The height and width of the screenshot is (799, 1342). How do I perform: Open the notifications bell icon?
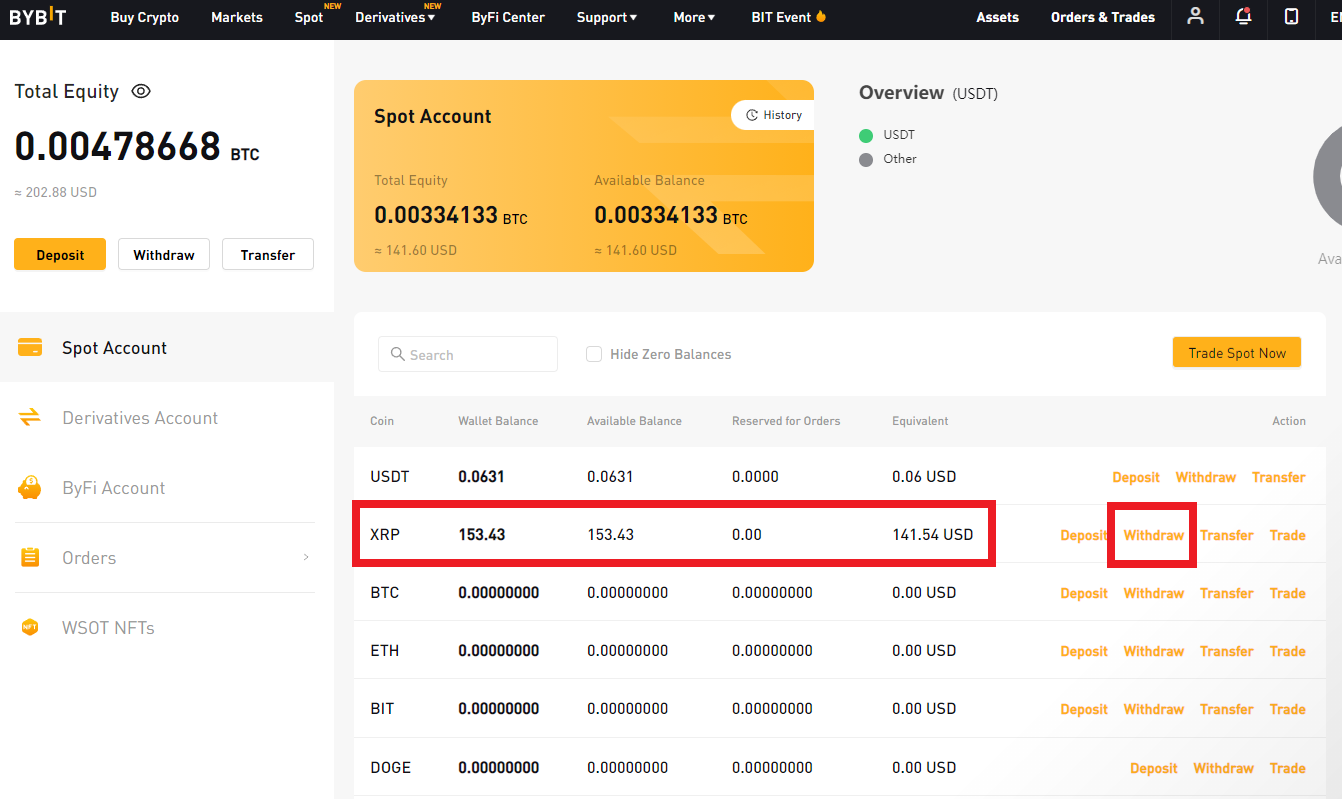click(1244, 16)
